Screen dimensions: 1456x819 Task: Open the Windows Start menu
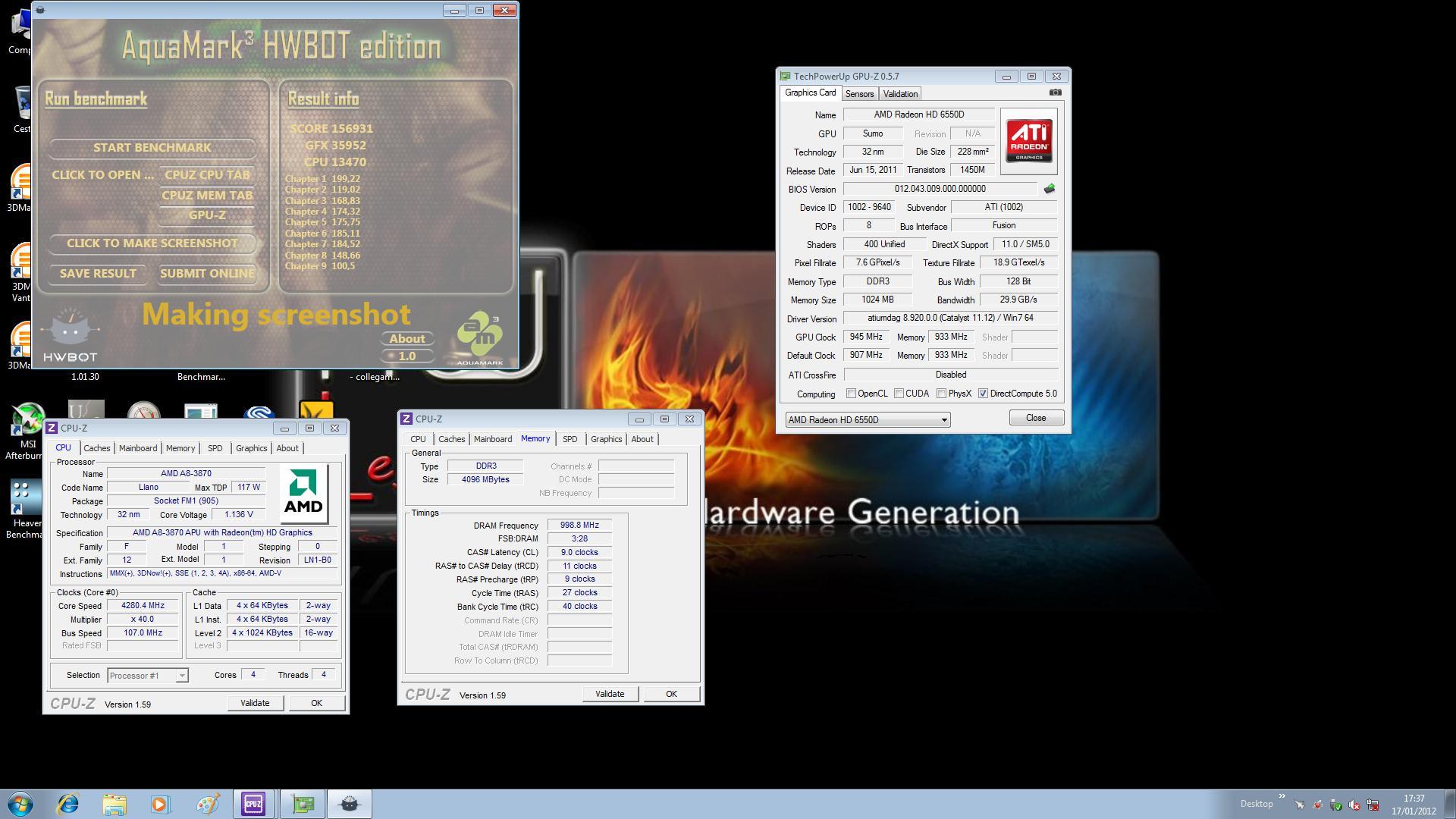click(20, 804)
